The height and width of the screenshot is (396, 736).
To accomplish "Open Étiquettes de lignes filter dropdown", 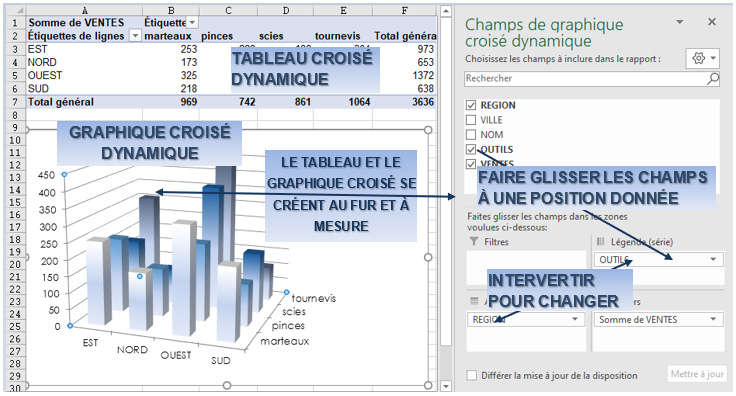I will [135, 36].
